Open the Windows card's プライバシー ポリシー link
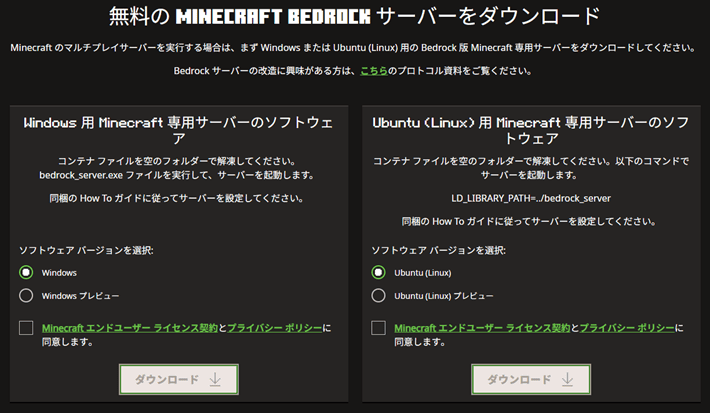This screenshot has width=710, height=413. coord(274,328)
